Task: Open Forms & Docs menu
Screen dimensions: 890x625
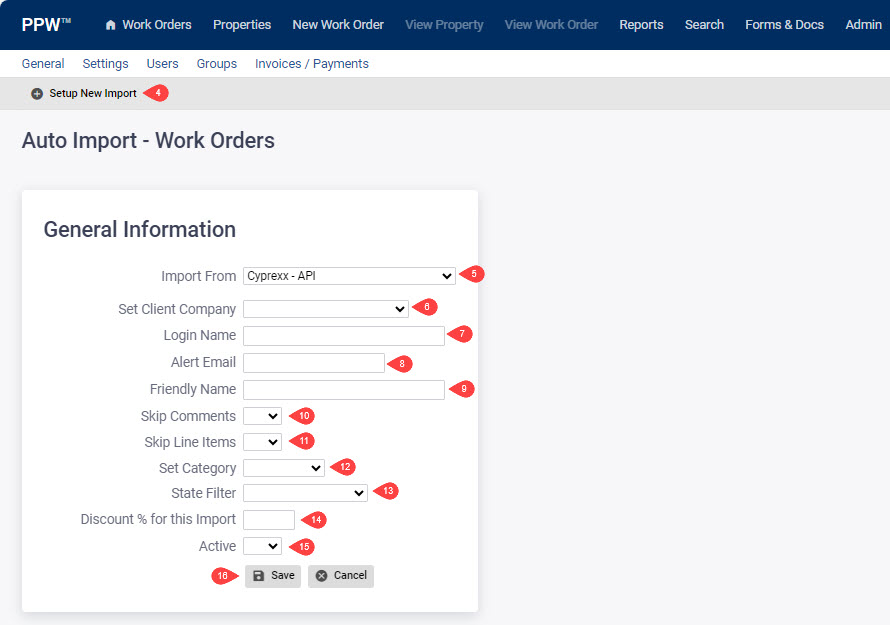Action: coord(784,25)
